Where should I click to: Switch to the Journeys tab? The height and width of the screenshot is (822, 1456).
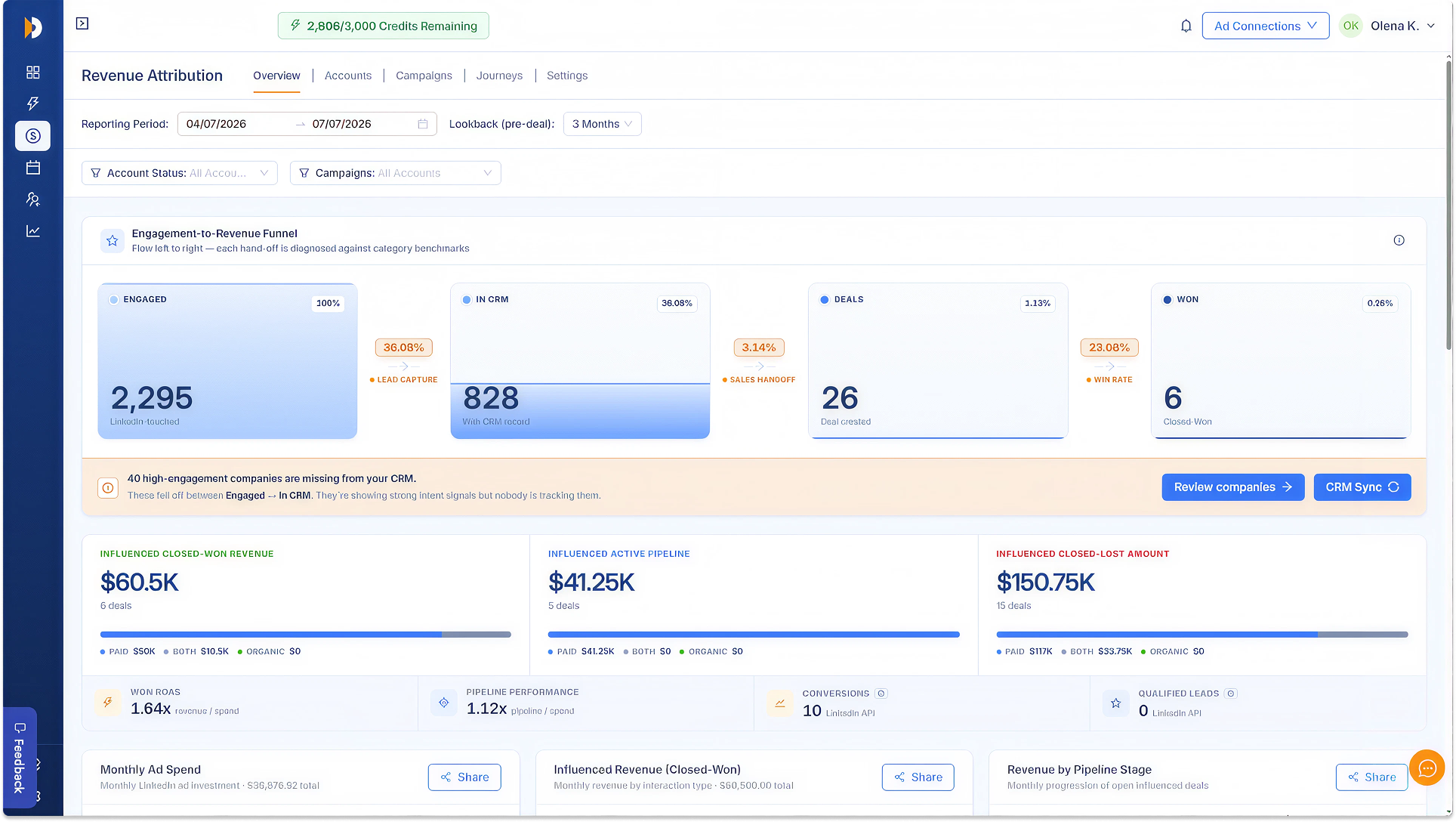click(x=499, y=76)
